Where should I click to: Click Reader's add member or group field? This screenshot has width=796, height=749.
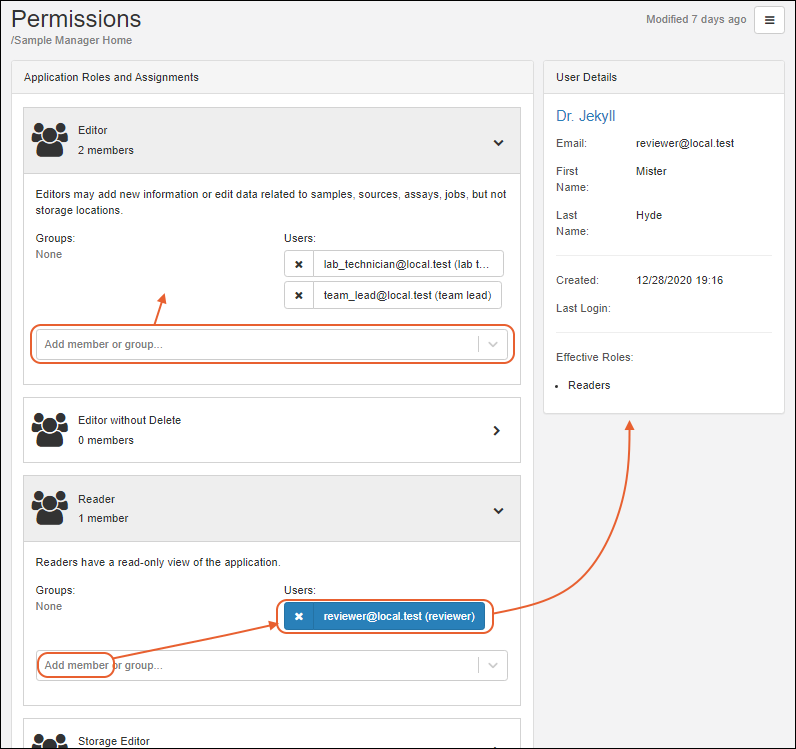255,665
